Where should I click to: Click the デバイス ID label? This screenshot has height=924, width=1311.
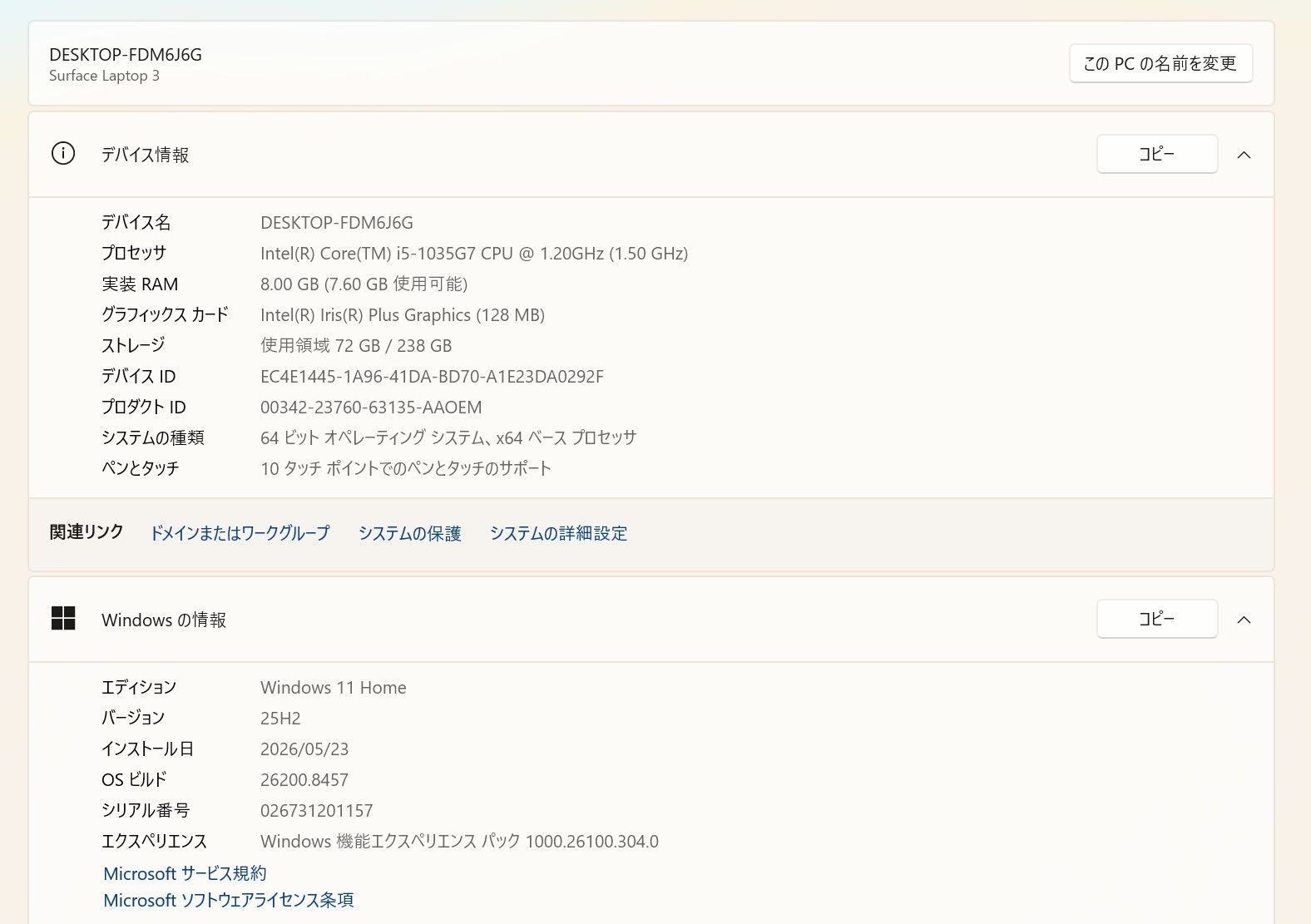tap(139, 376)
